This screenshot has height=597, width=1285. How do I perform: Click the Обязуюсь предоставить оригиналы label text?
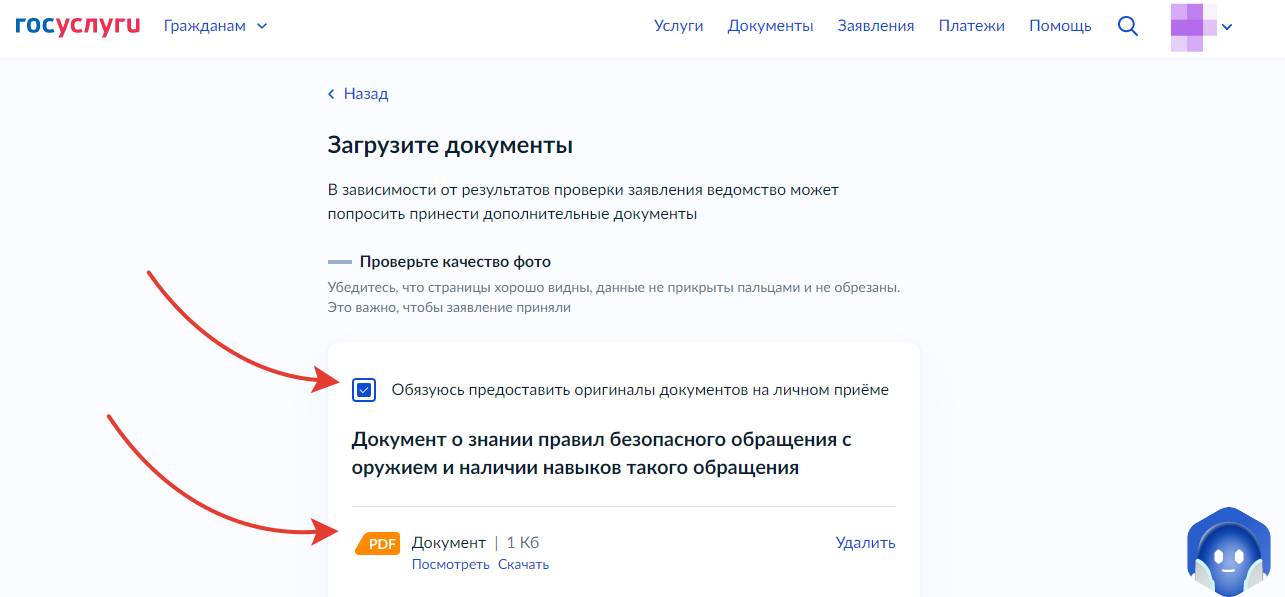point(640,390)
